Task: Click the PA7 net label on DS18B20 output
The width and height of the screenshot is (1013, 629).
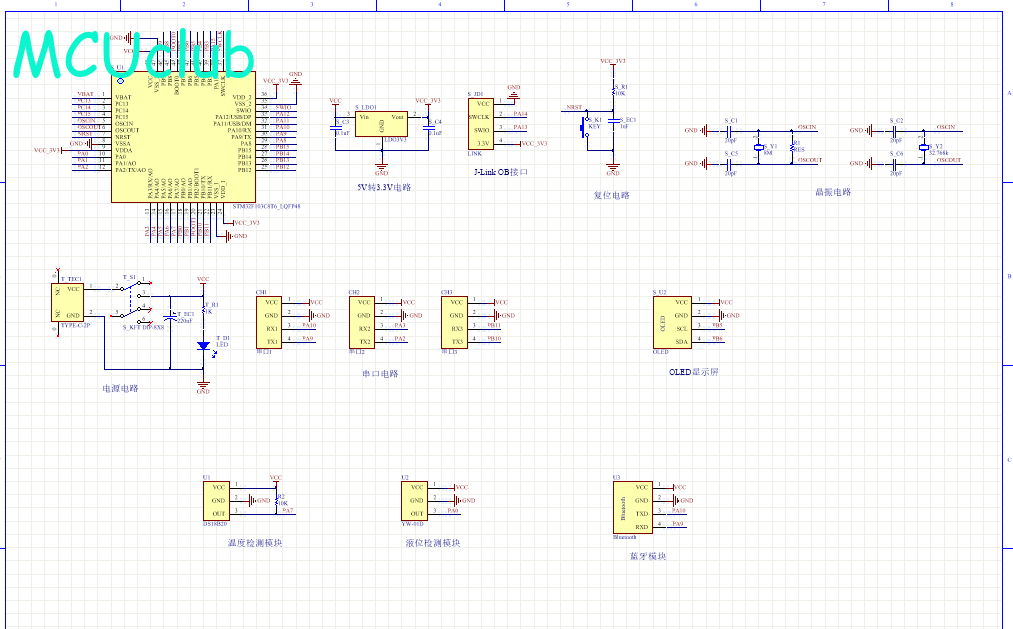Action: (287, 510)
